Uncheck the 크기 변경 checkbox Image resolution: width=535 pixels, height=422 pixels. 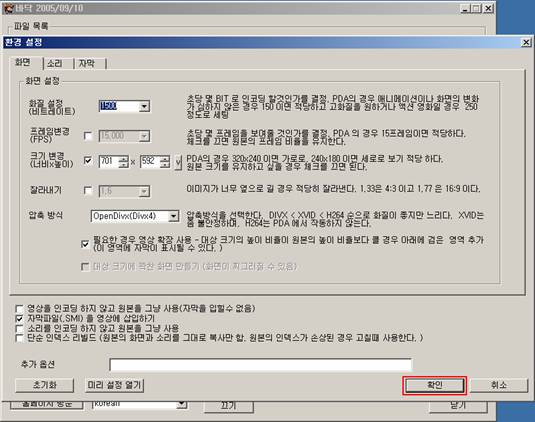pos(88,161)
